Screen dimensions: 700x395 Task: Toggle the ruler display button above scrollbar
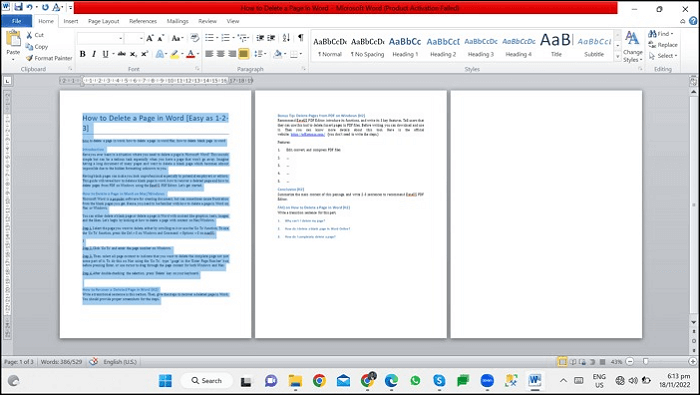(x=693, y=81)
